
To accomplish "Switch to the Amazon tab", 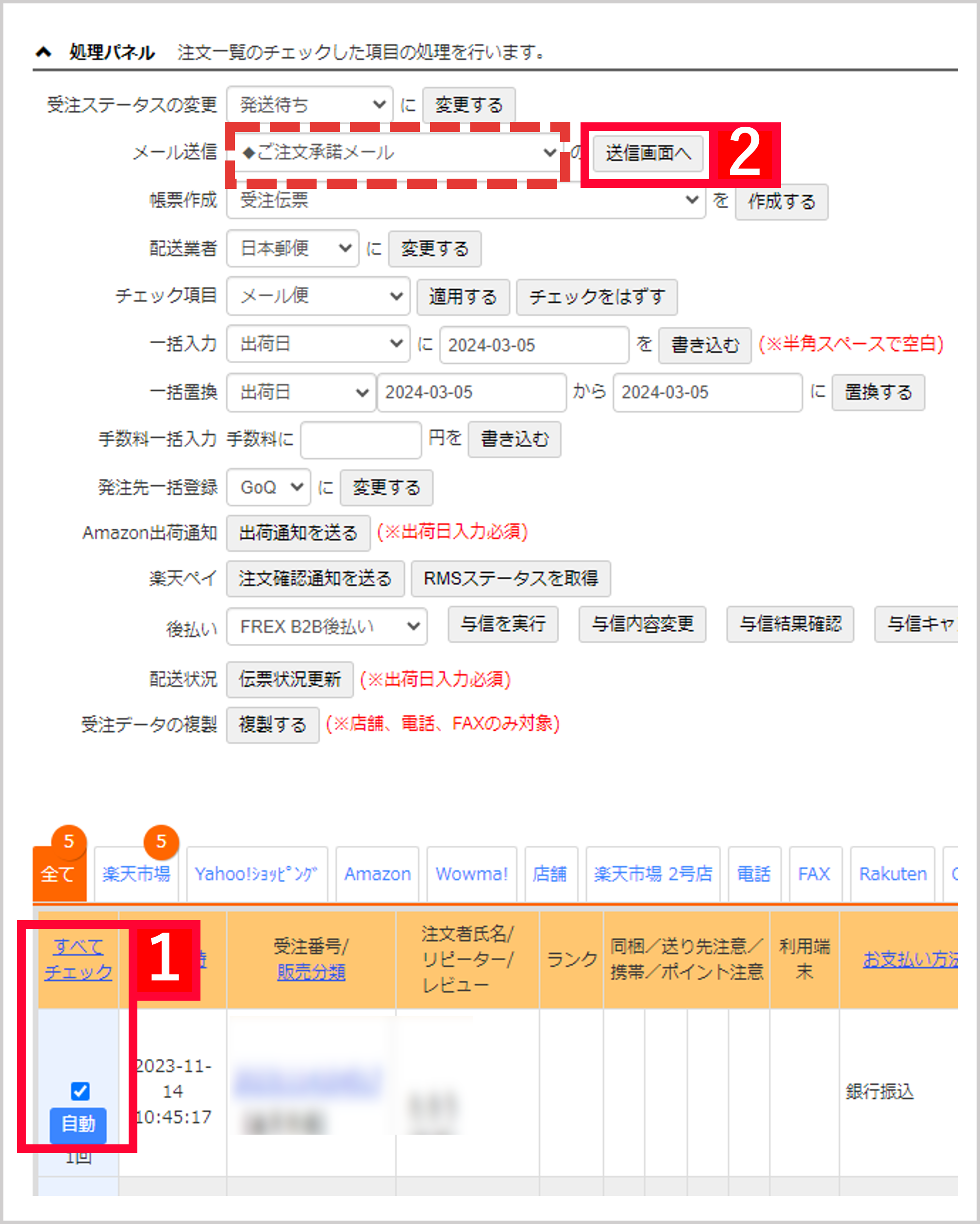I will [377, 874].
